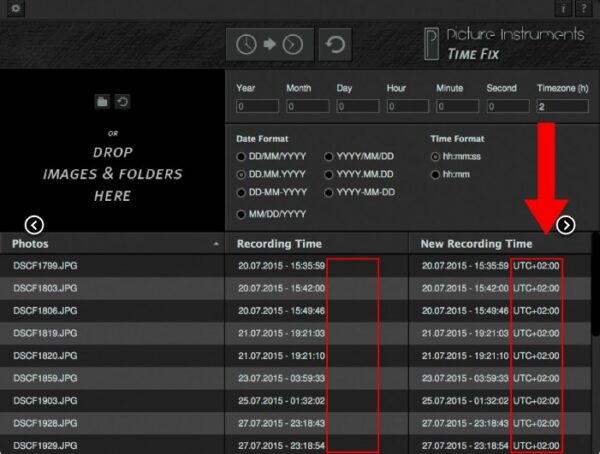Image resolution: width=600 pixels, height=454 pixels.
Task: Click the Photos column header
Action: 112,243
